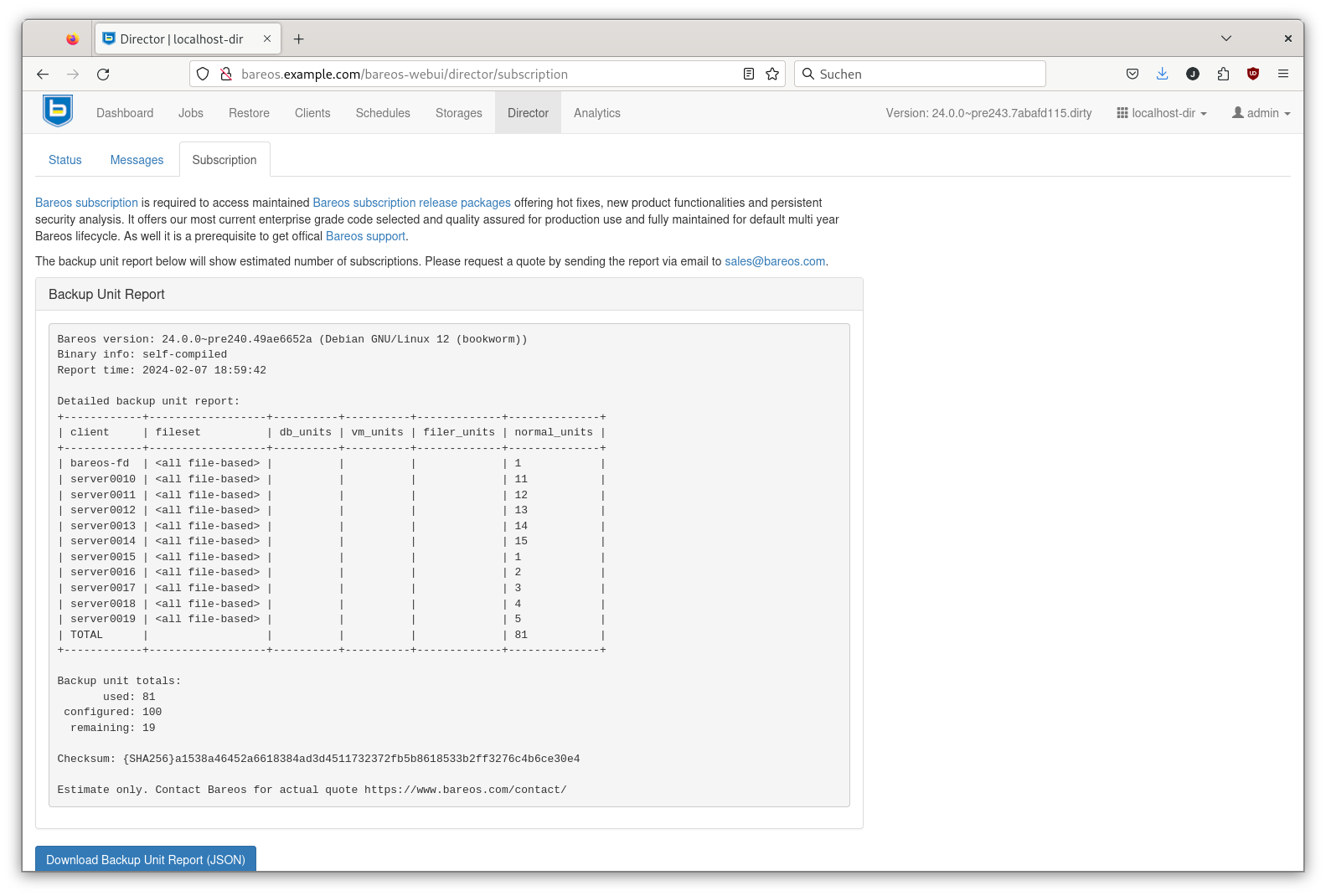Switch to the Messages tab

pyautogui.click(x=137, y=160)
